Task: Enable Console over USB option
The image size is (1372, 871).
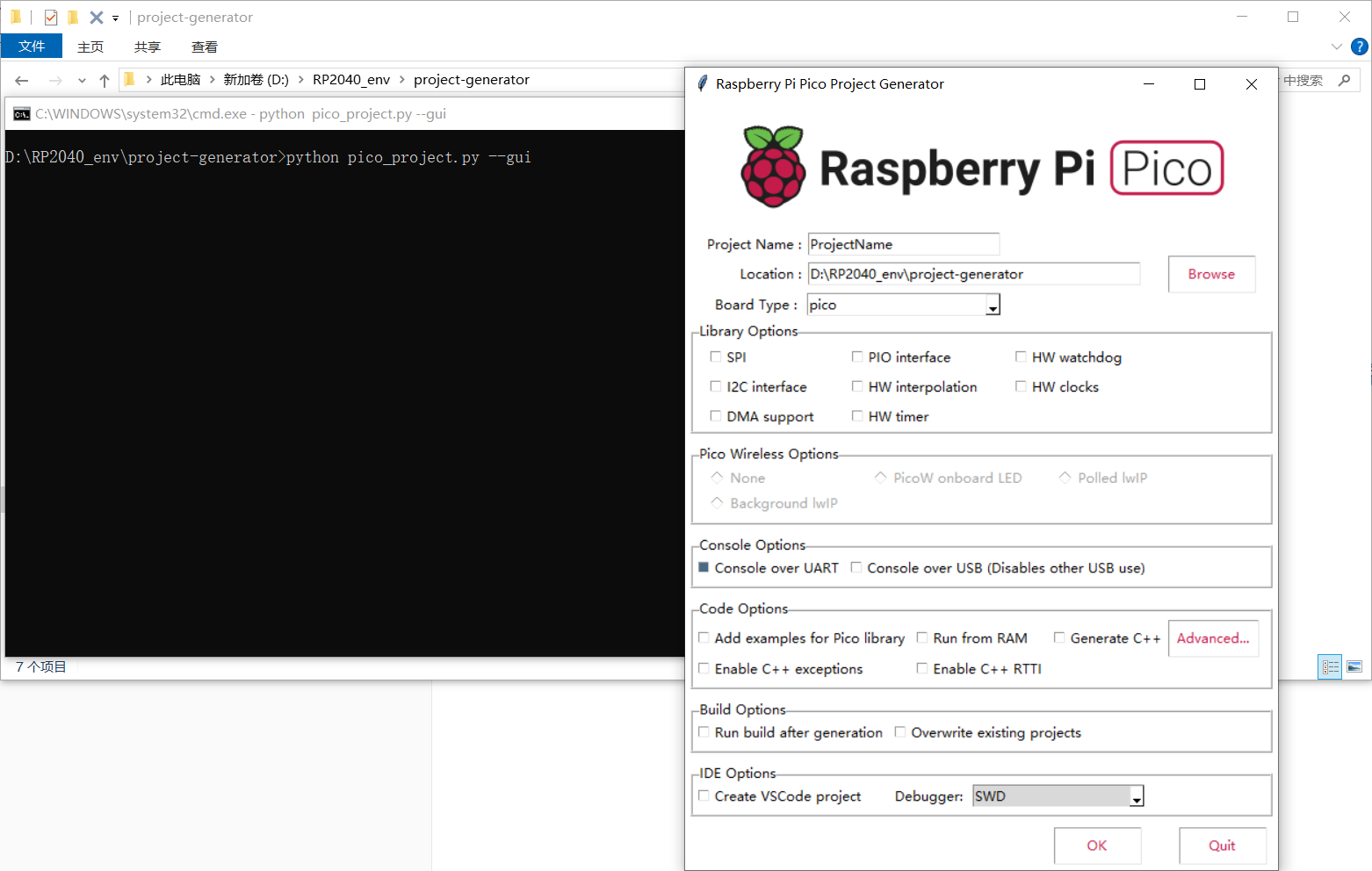Action: pos(856,567)
